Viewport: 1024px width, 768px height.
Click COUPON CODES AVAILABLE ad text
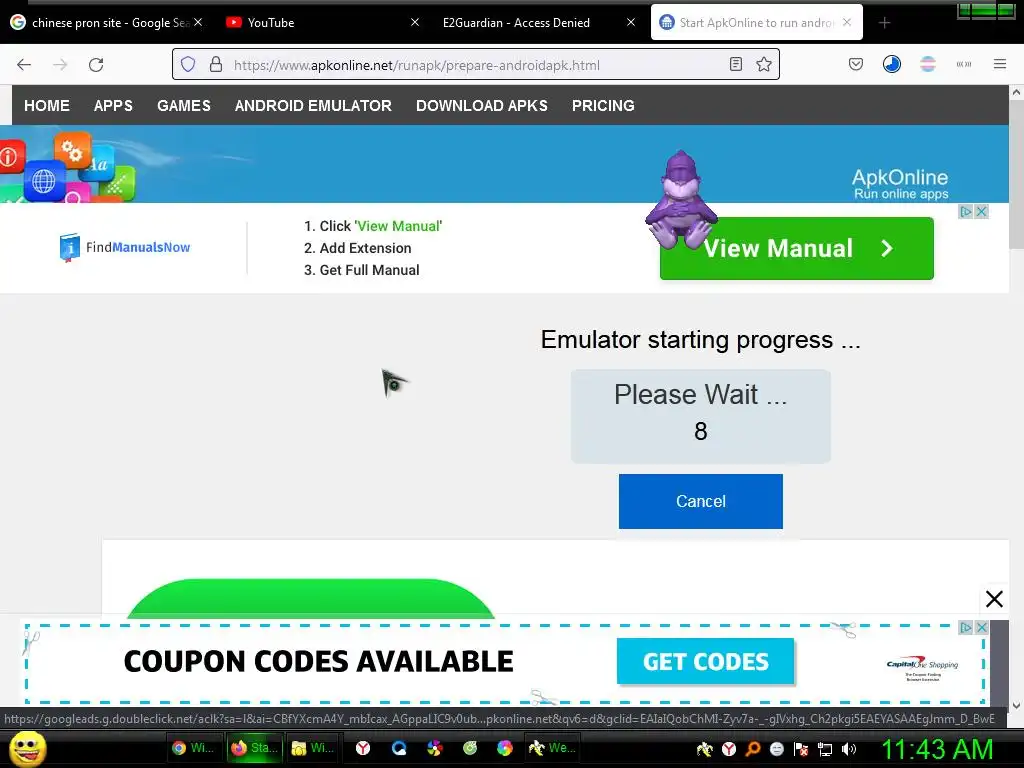319,662
